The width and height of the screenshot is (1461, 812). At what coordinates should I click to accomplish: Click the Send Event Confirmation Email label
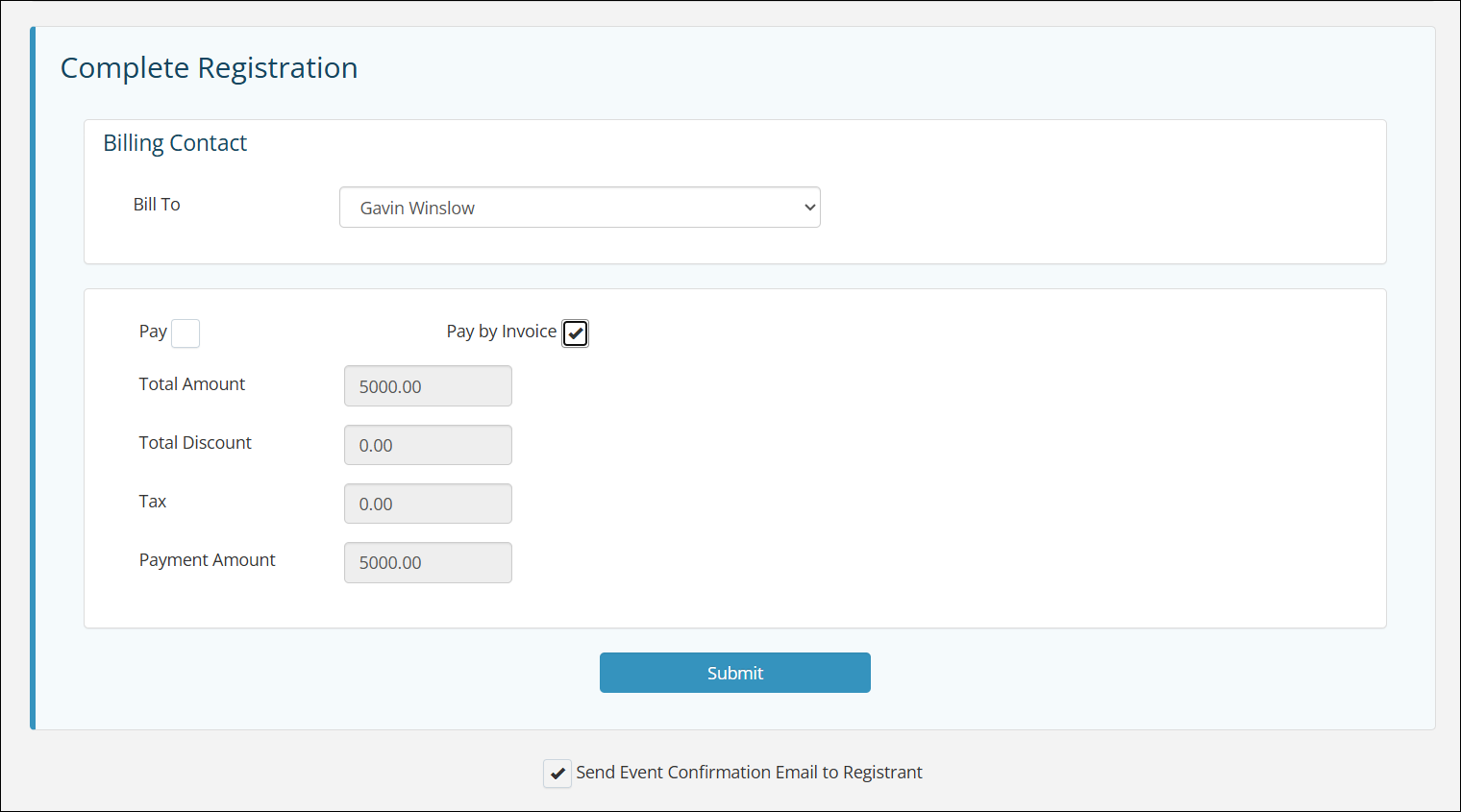(749, 772)
